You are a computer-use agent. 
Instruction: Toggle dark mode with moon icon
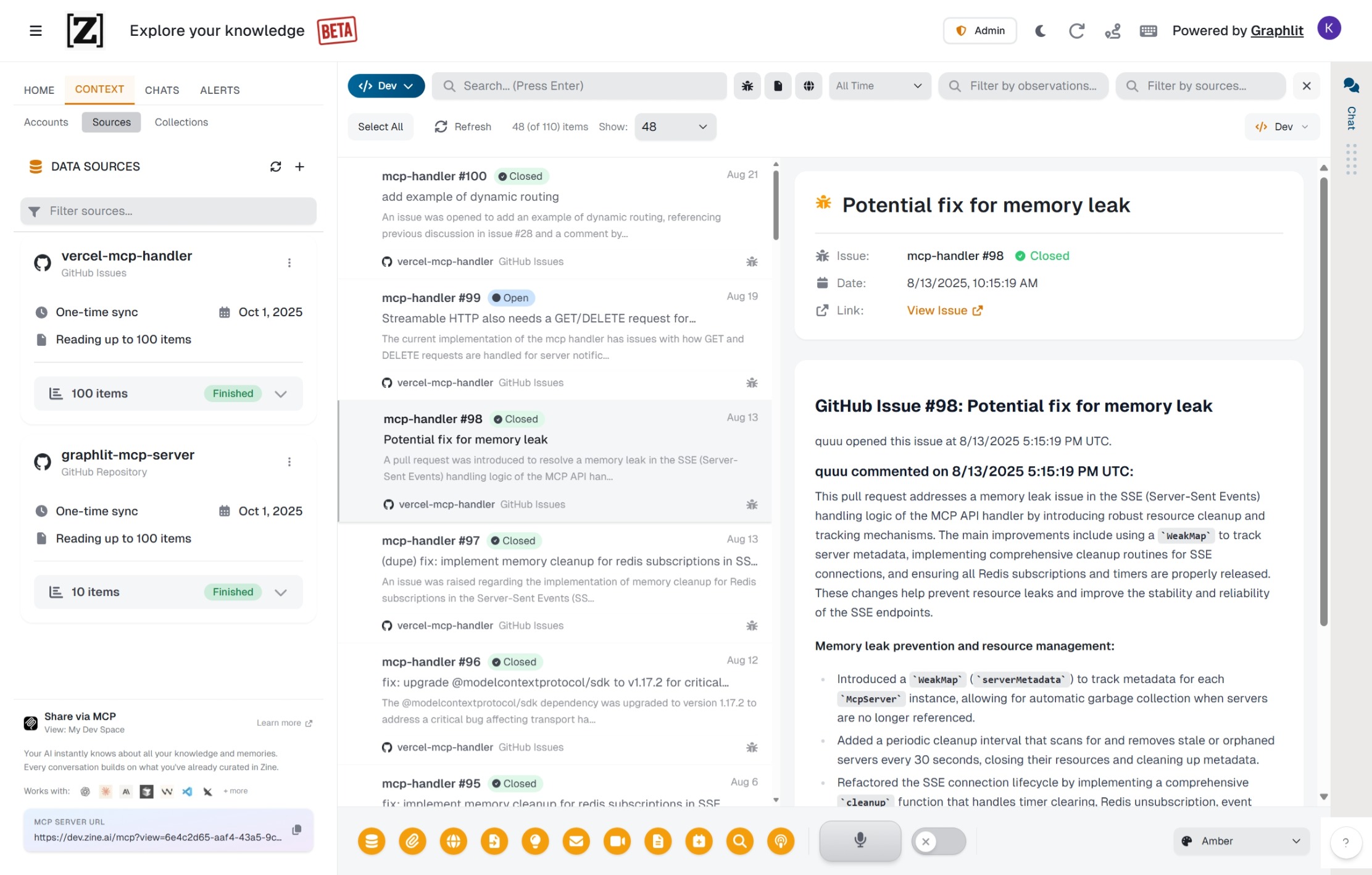1040,31
